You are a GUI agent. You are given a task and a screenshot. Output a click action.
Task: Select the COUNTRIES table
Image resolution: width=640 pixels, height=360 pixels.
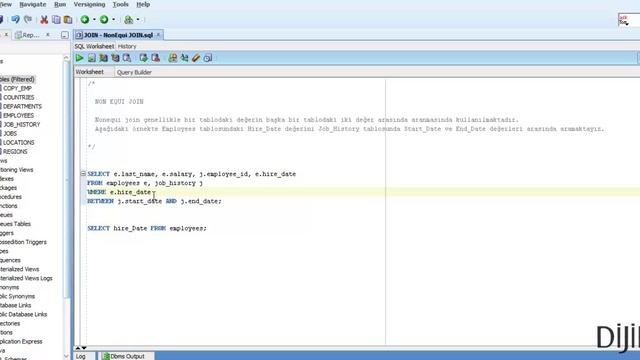(18, 97)
